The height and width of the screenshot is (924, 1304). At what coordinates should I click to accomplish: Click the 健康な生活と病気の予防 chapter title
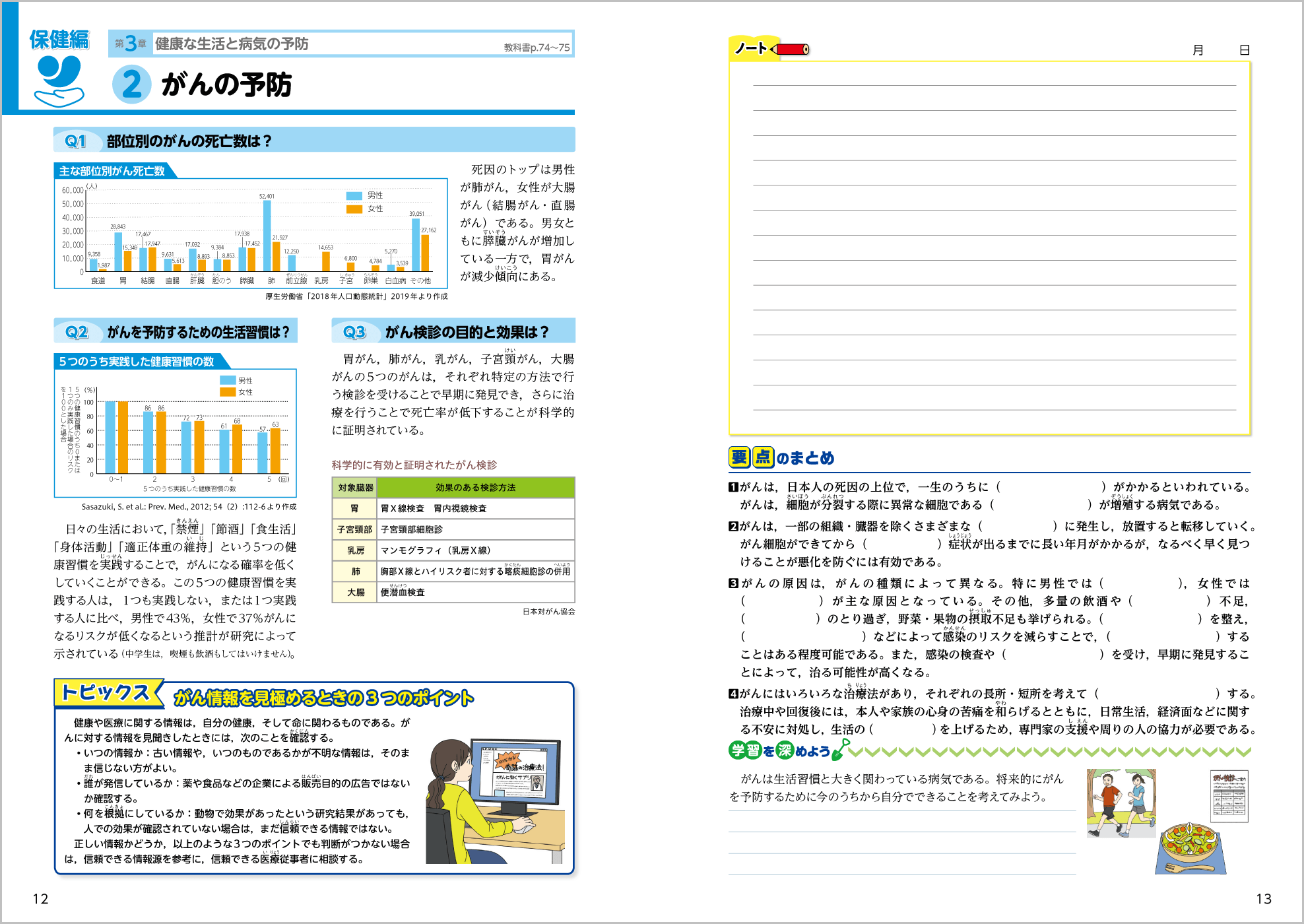pos(232,44)
